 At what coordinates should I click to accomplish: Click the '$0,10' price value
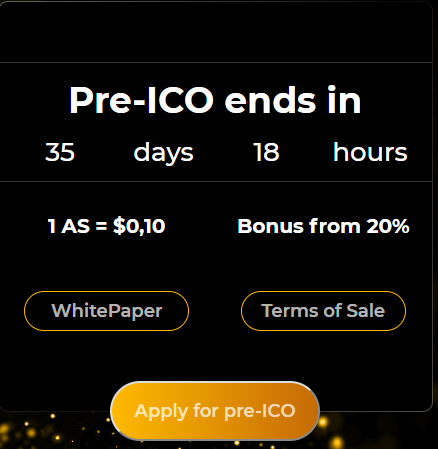pyautogui.click(x=139, y=226)
